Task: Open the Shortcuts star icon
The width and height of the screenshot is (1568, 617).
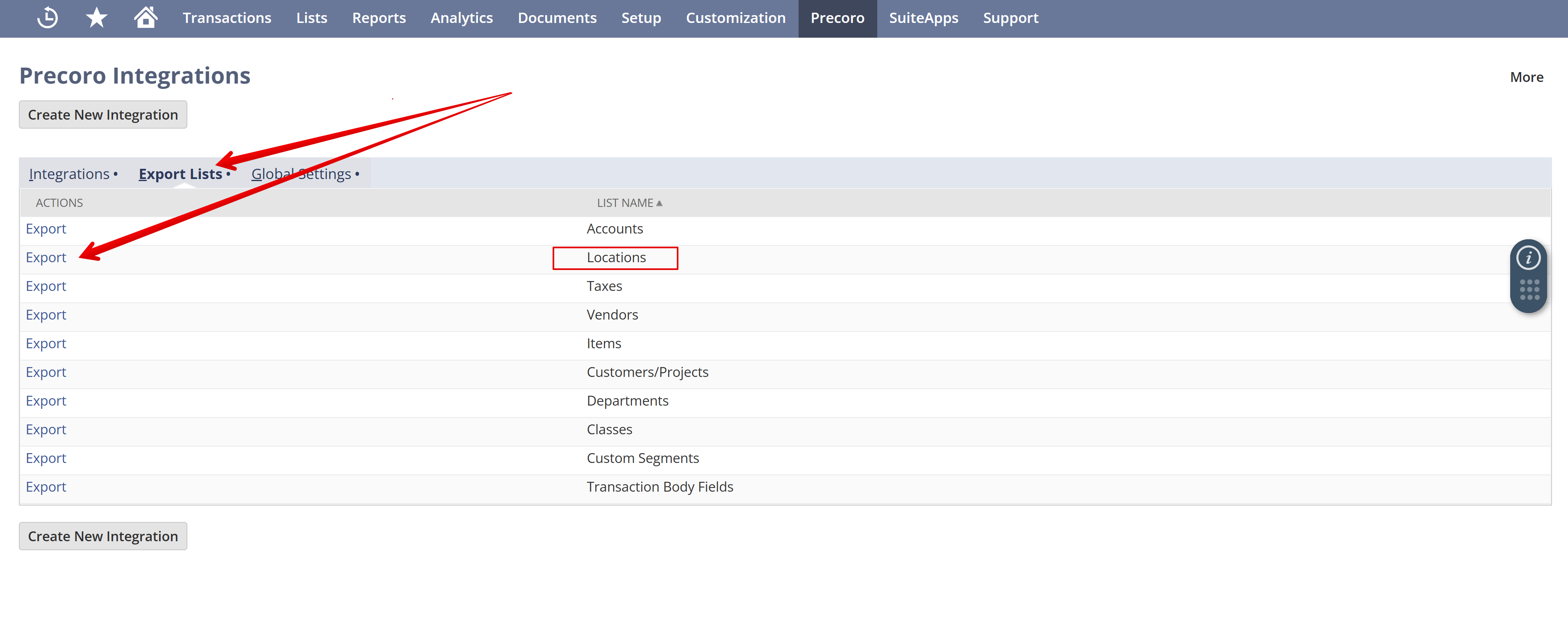Action: 96,18
